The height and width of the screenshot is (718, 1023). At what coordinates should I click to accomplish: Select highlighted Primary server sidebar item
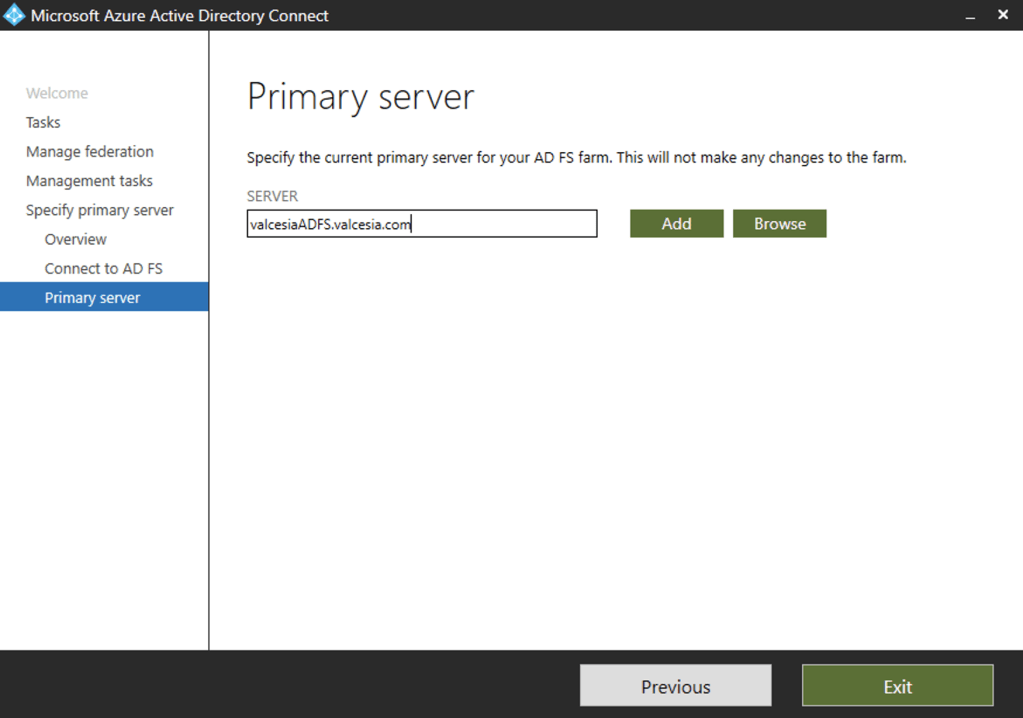click(x=92, y=298)
